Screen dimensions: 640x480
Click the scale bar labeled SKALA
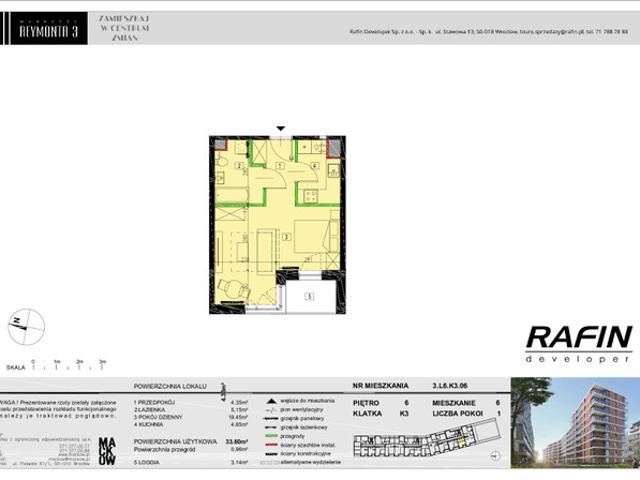point(57,365)
